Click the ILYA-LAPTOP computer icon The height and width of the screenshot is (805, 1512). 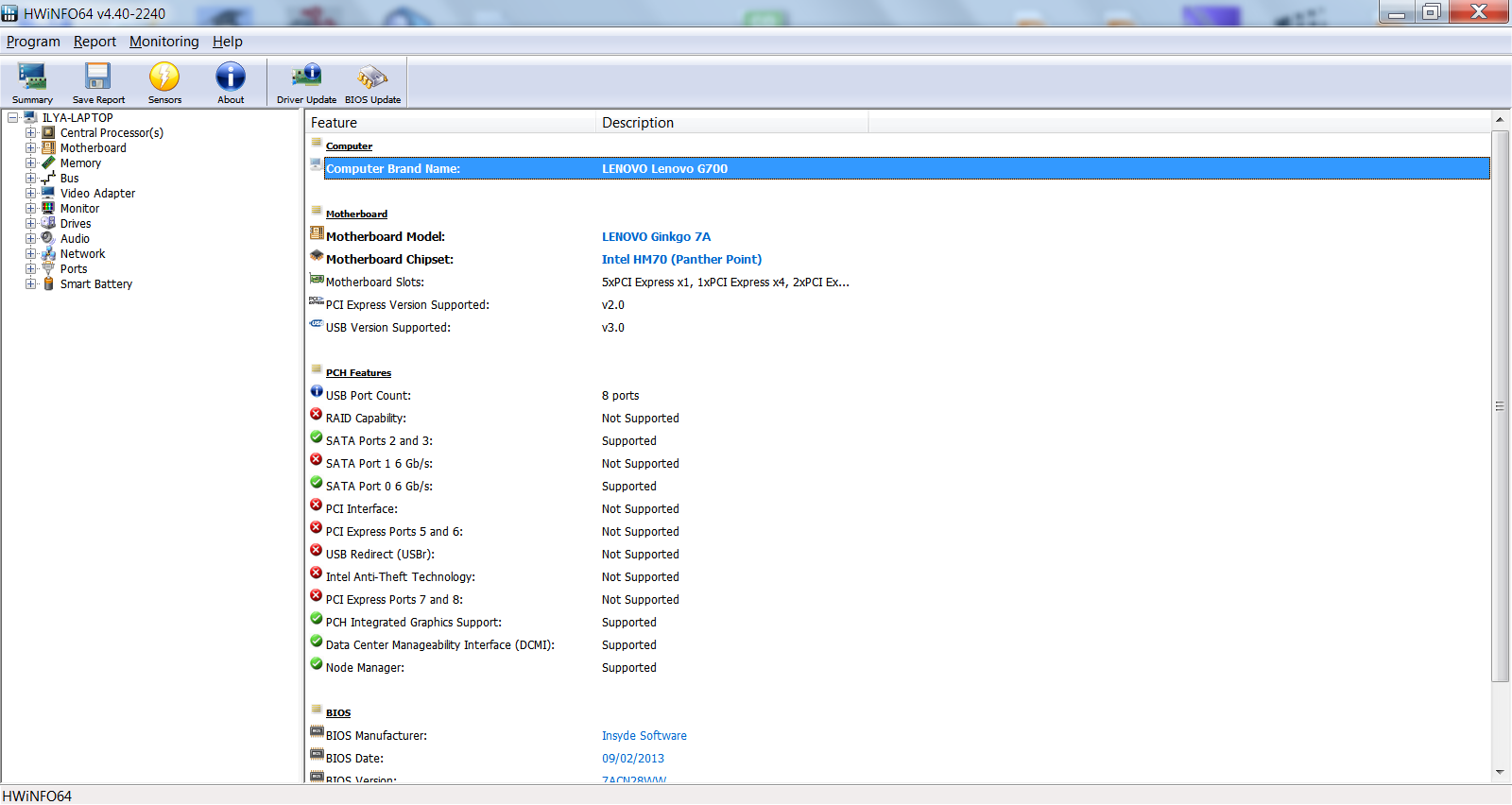[30, 118]
